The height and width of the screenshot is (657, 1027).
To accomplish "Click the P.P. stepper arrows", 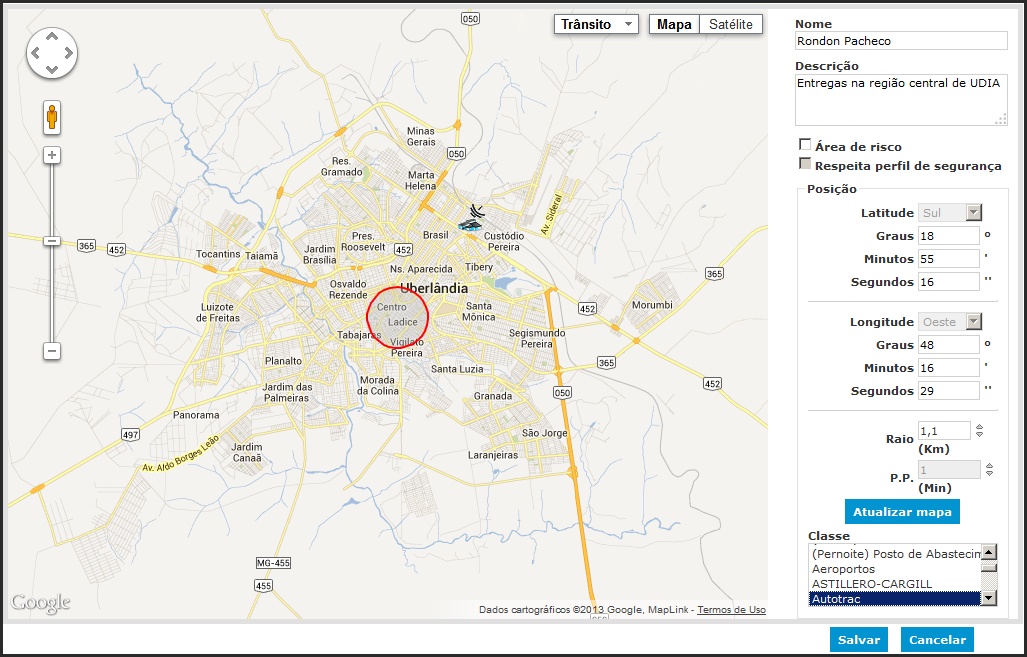I will pos(989,470).
